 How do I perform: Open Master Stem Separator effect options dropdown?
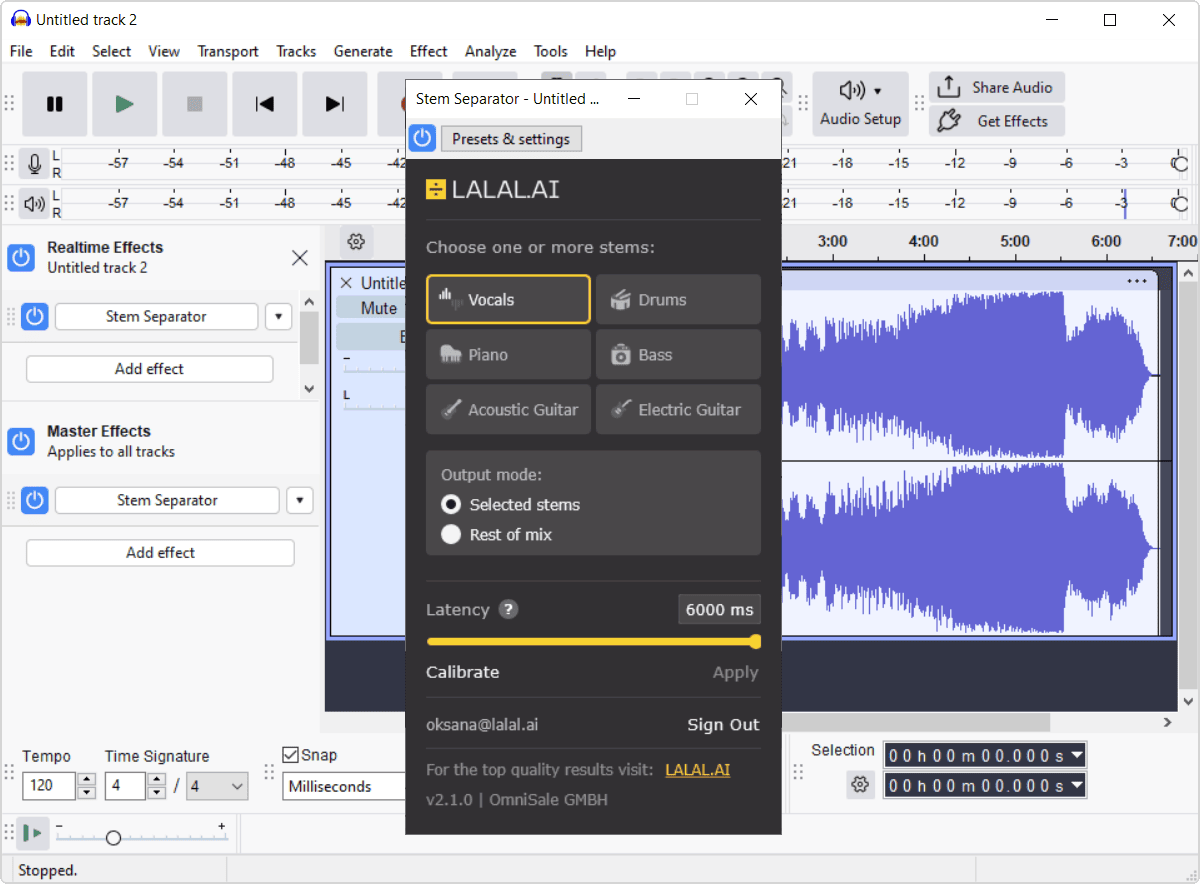tap(300, 500)
